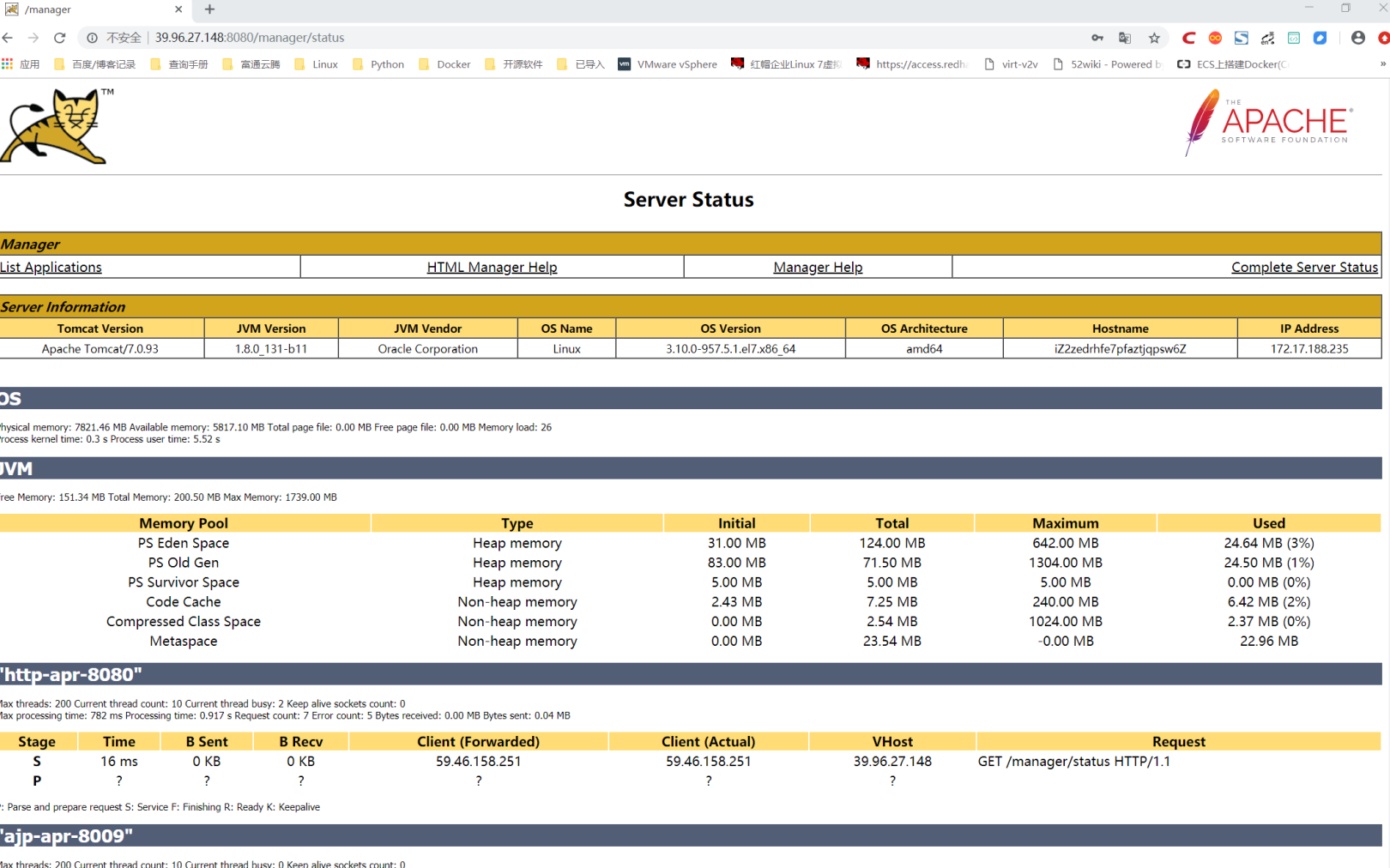
Task: Close the /manager tab
Action: coord(178,9)
